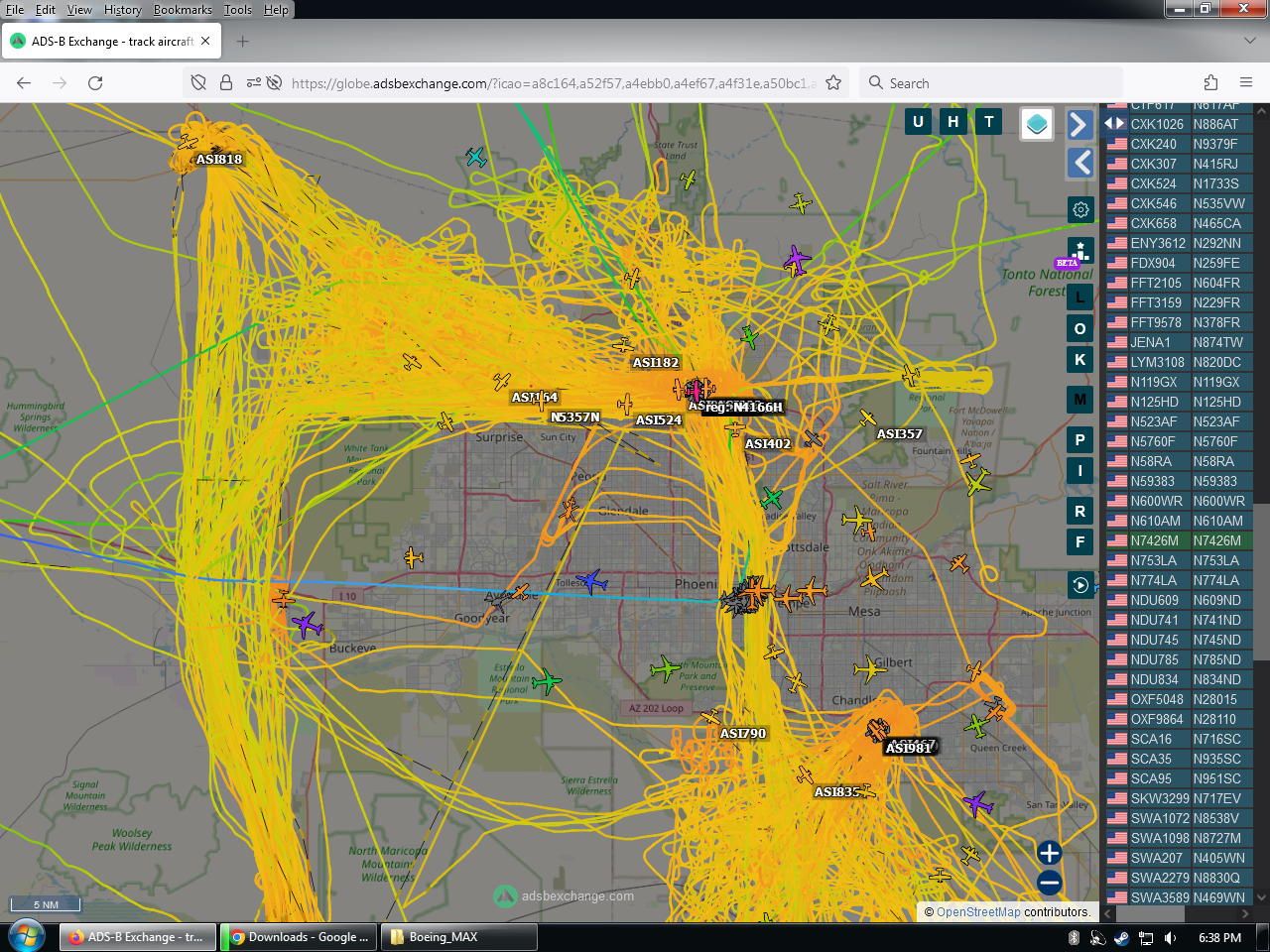The height and width of the screenshot is (952, 1270).
Task: Focus the address bar URL
Action: [x=554, y=83]
